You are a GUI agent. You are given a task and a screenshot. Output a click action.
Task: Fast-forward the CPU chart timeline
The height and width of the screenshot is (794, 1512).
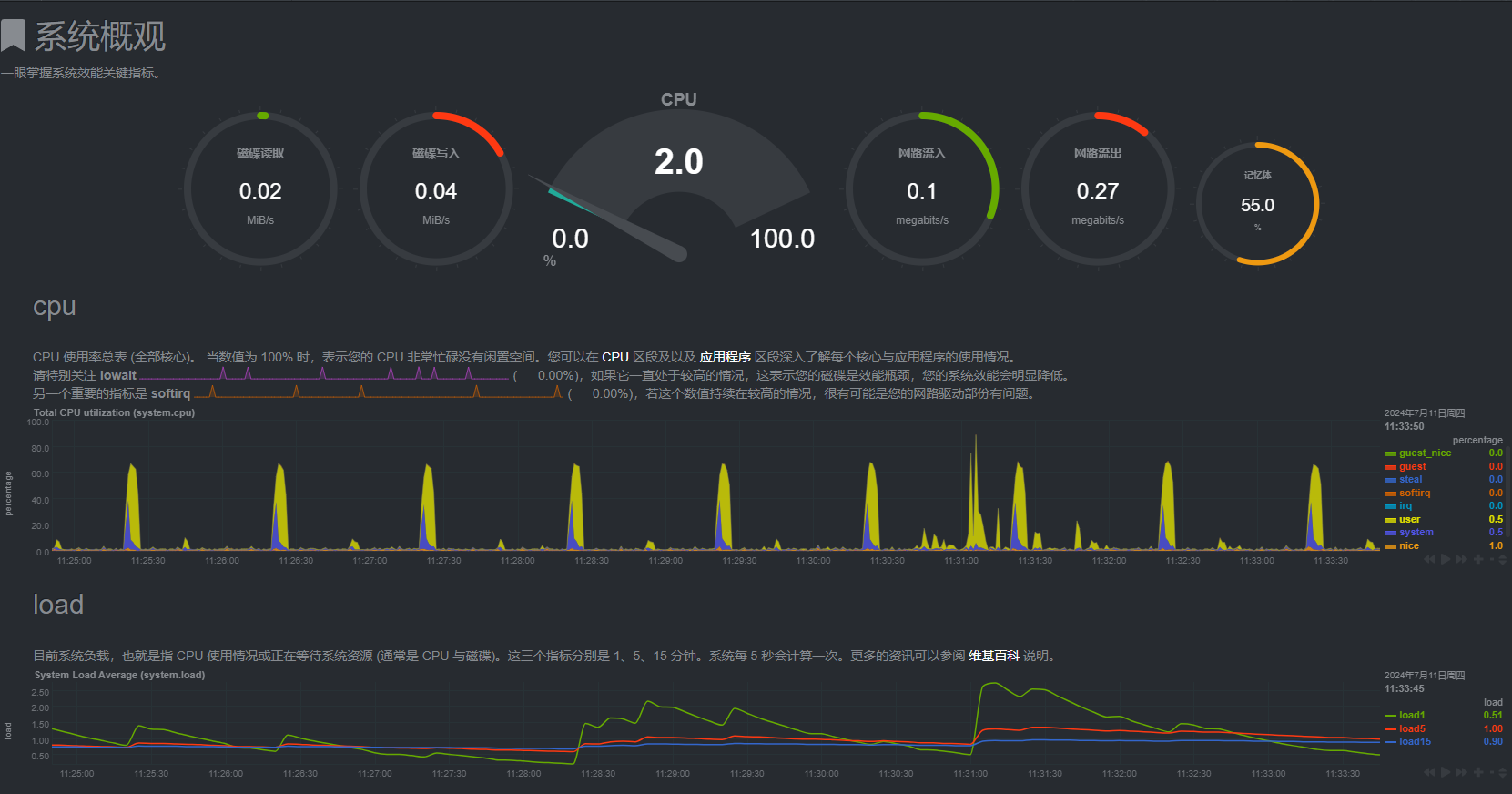pyautogui.click(x=1462, y=559)
